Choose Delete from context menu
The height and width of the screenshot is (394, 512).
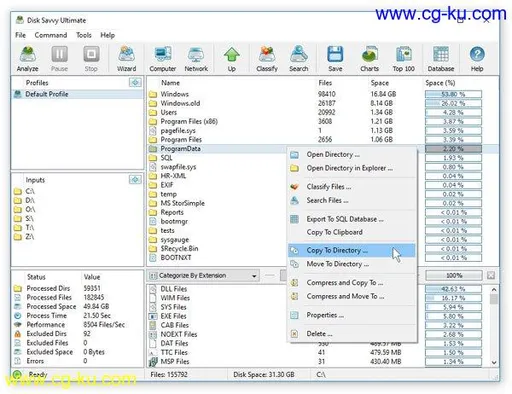(352, 334)
